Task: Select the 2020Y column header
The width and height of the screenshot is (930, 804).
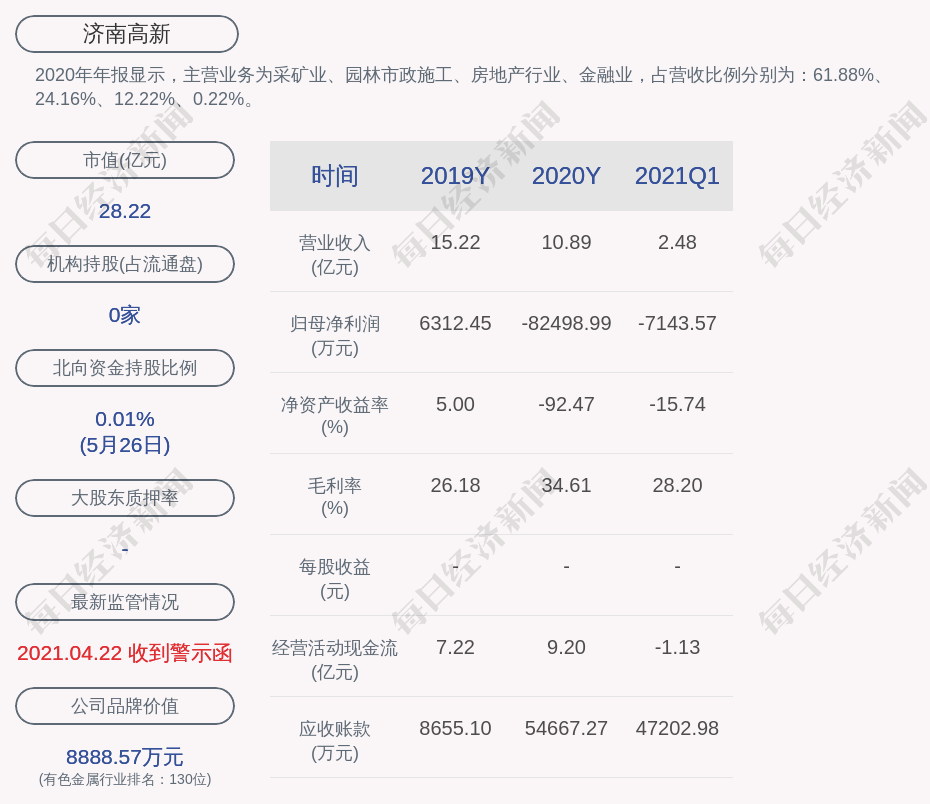Action: [566, 176]
